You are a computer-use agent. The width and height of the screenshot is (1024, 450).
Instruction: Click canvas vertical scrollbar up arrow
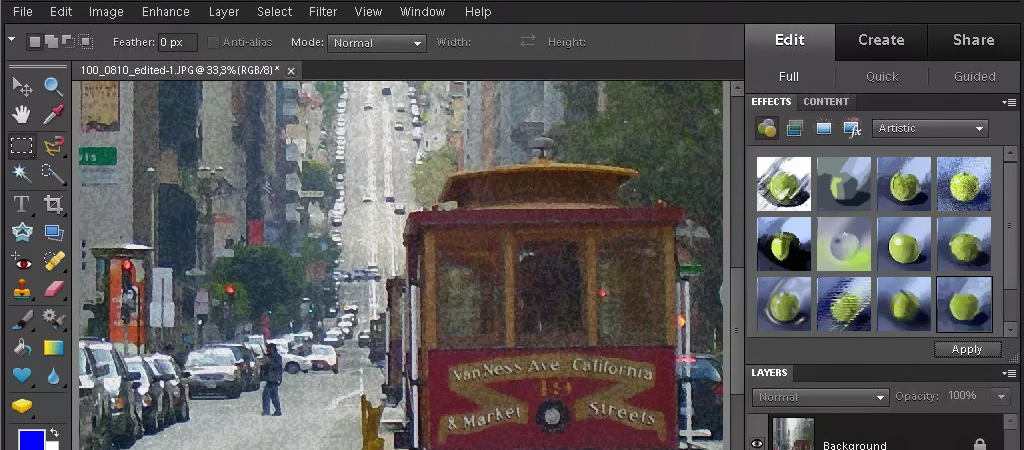(x=736, y=88)
